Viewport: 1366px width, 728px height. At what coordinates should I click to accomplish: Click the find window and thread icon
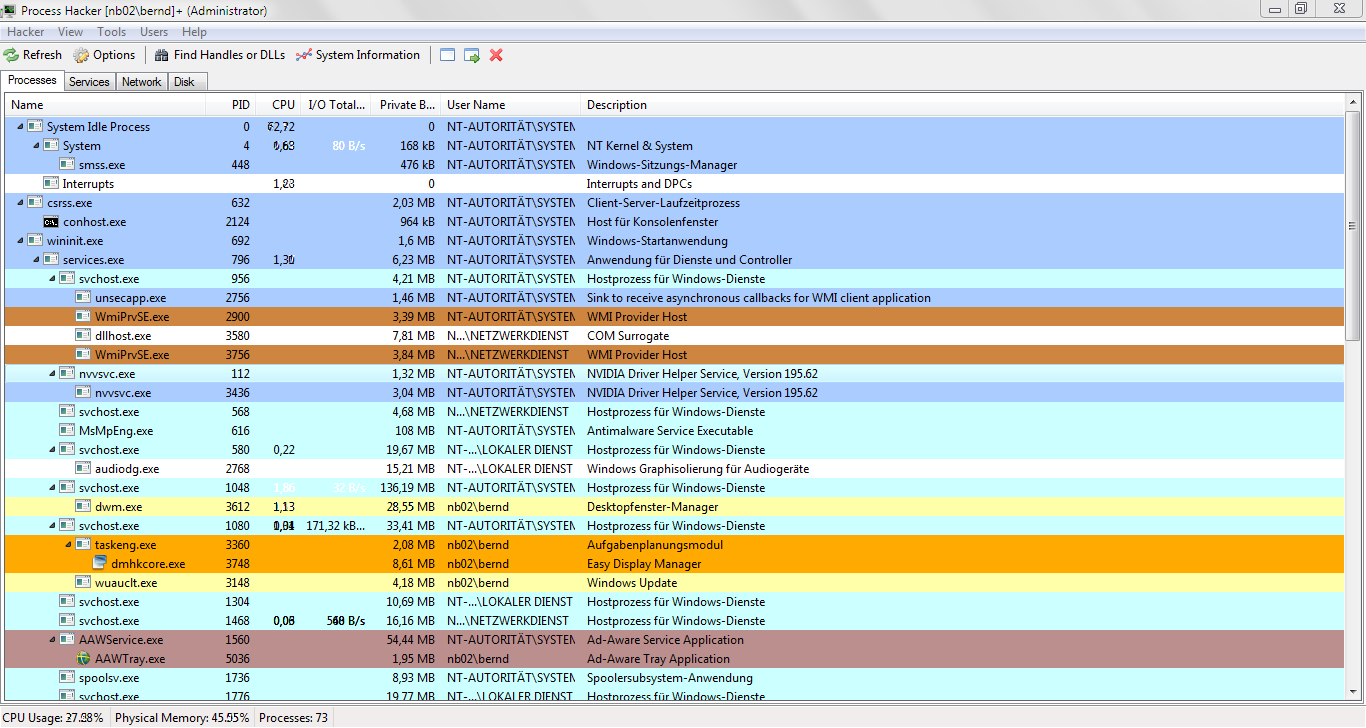coord(472,55)
